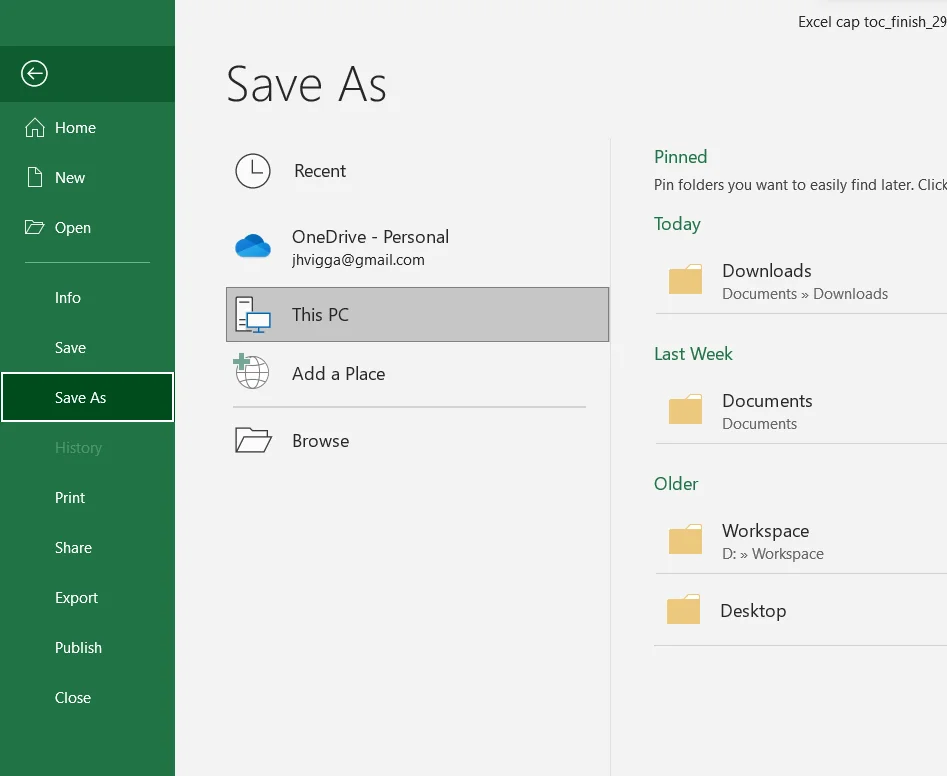The height and width of the screenshot is (776, 947).
Task: Choose OneDrive - Personal location
Action: 417,246
